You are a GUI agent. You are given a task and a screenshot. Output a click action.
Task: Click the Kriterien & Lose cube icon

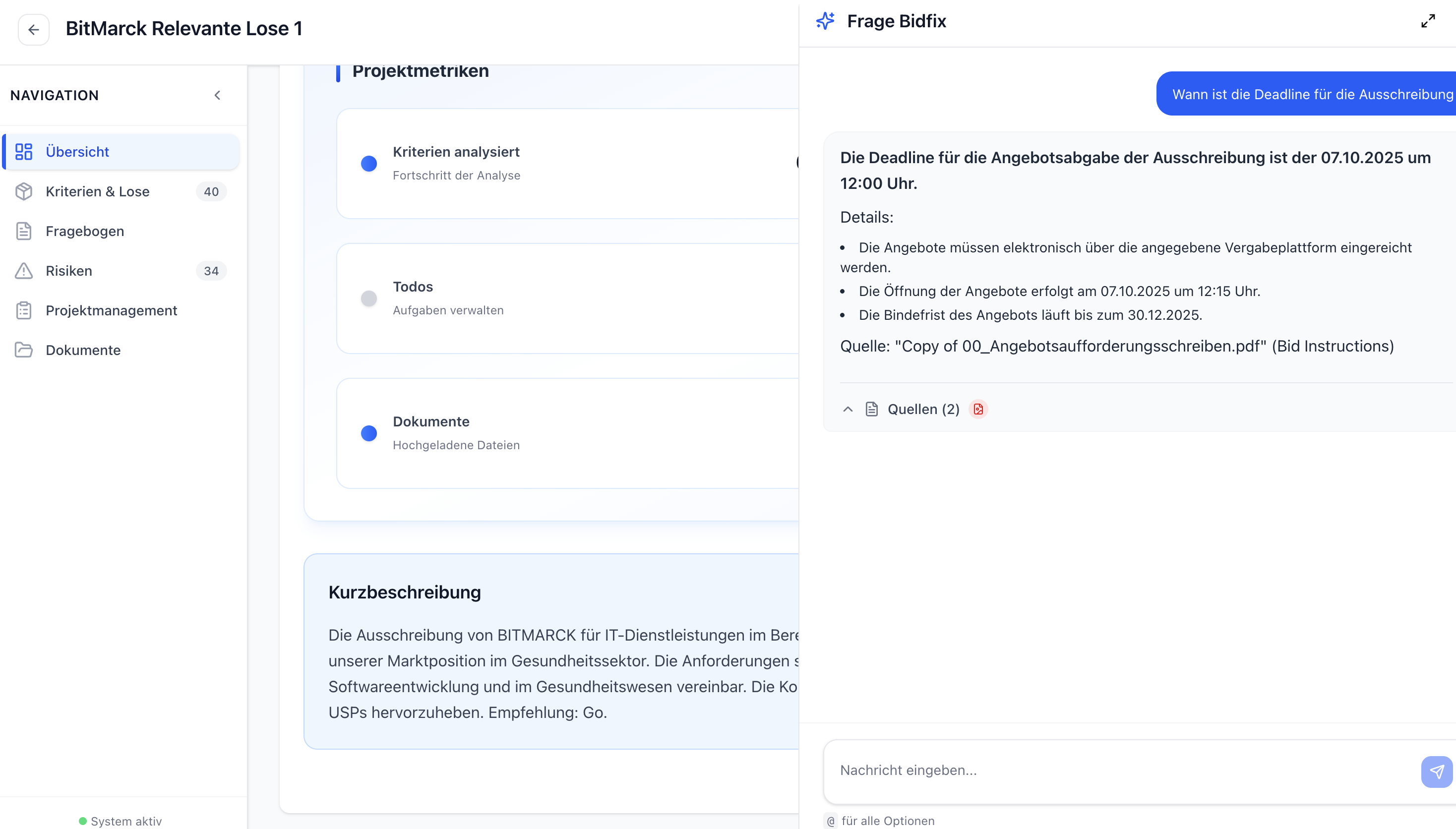tap(24, 191)
